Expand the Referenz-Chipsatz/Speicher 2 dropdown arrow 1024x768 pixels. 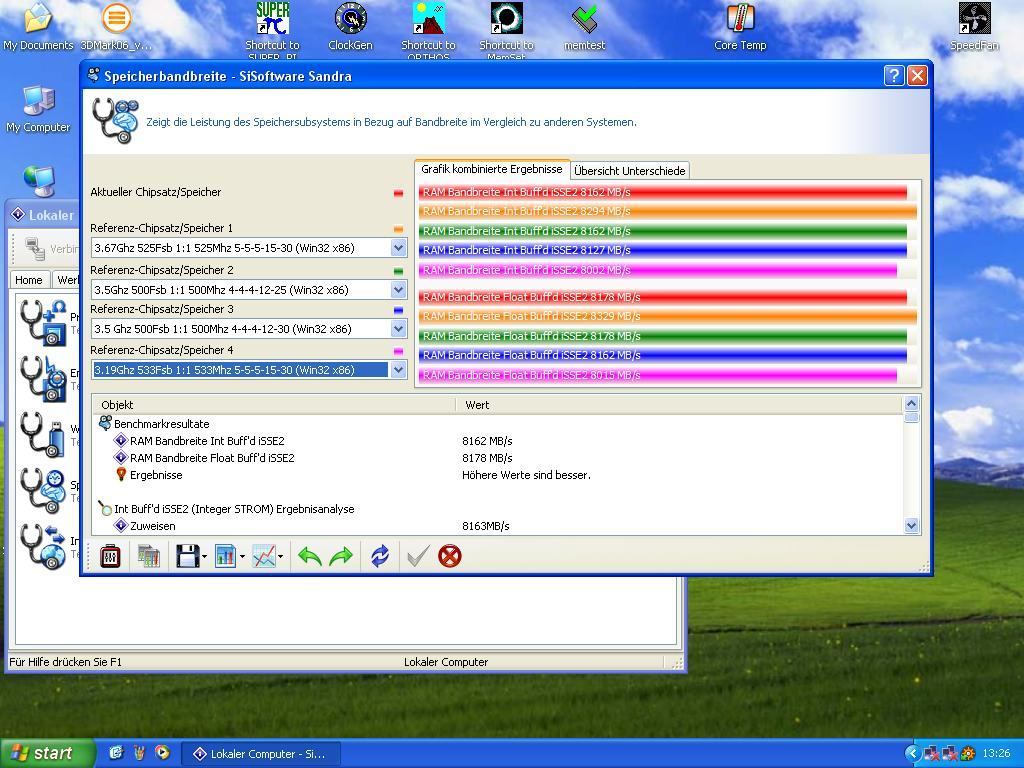tap(398, 289)
